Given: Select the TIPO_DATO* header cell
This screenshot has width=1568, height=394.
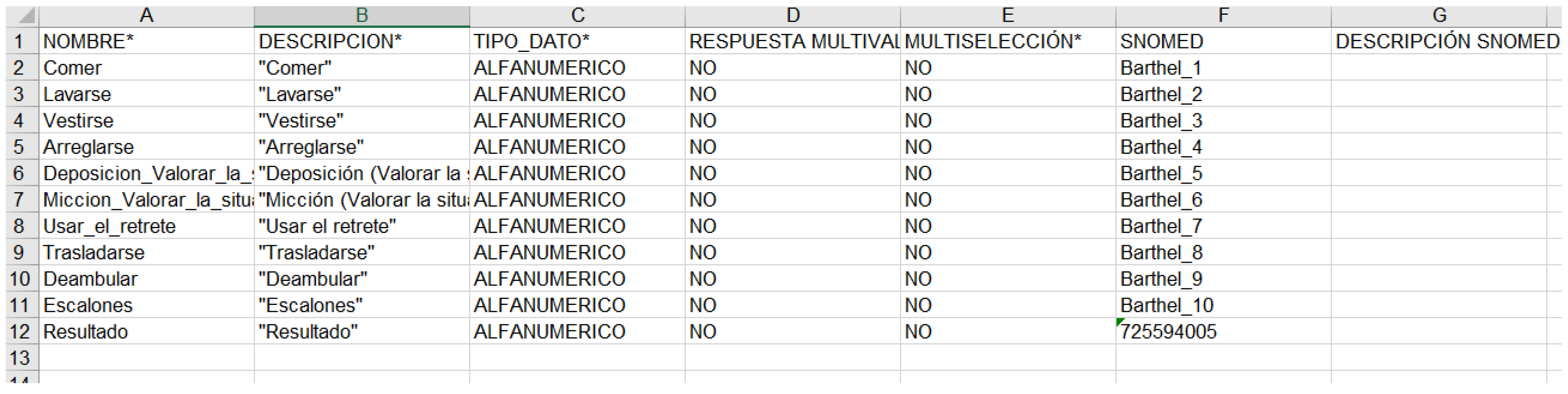Looking at the screenshot, I should [577, 41].
